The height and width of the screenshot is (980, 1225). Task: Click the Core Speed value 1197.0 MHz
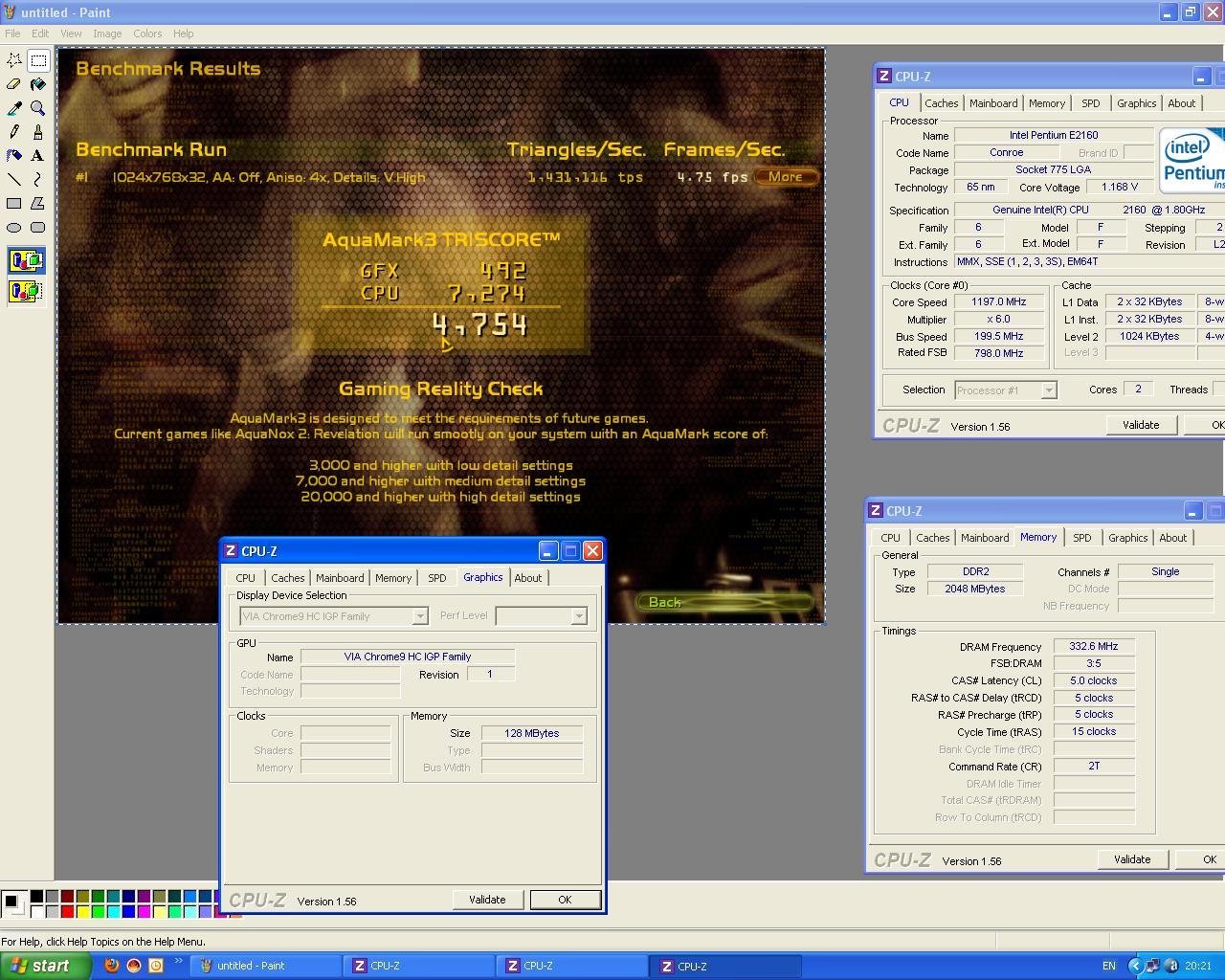[998, 302]
